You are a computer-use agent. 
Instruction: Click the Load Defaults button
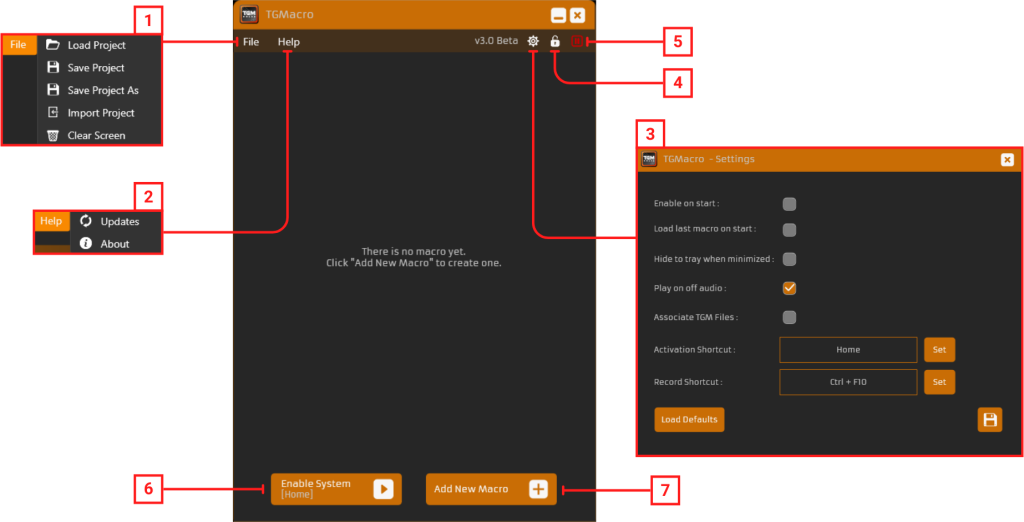(689, 420)
